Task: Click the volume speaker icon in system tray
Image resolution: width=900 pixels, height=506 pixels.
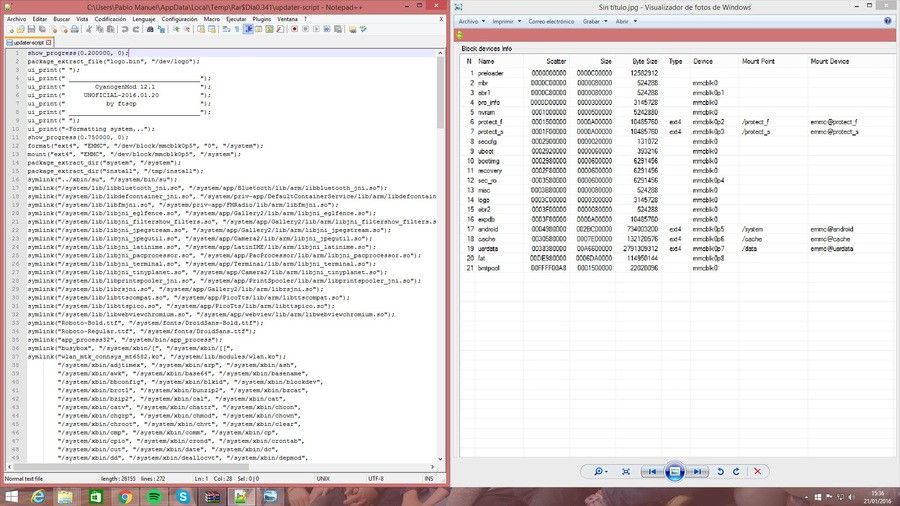Action: (852, 497)
